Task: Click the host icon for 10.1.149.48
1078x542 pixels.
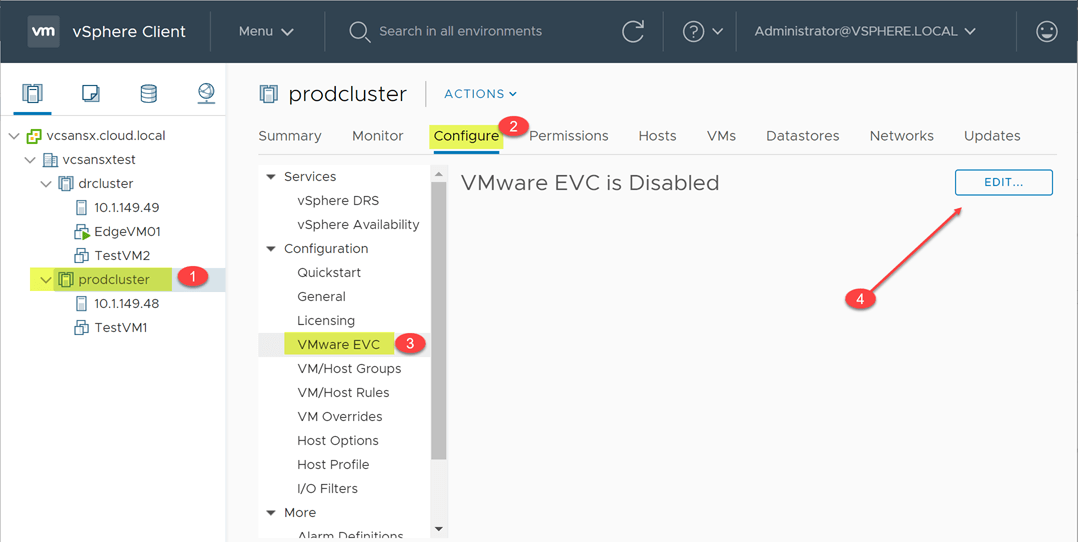Action: coord(82,304)
